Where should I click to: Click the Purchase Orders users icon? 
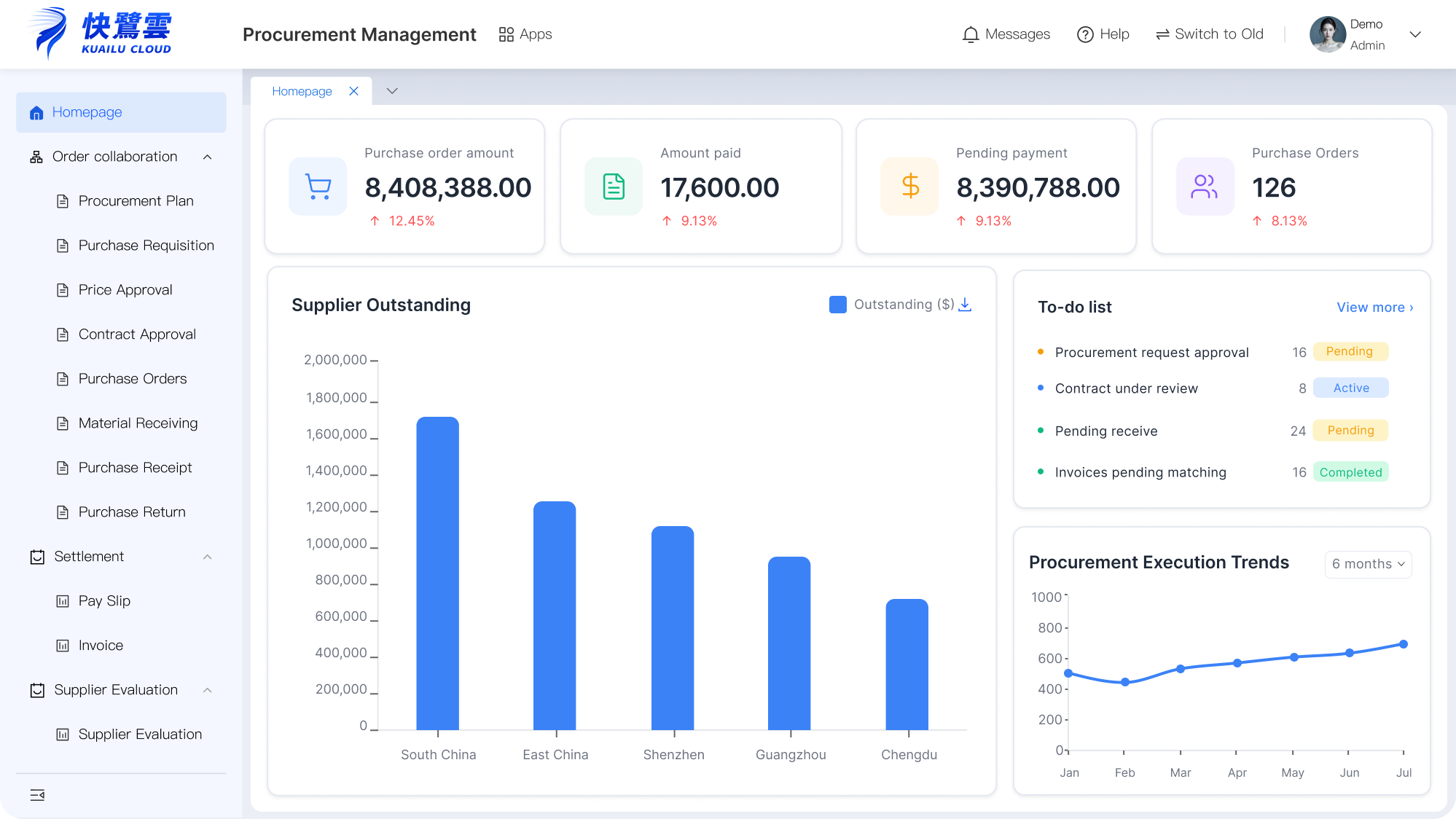coord(1205,187)
